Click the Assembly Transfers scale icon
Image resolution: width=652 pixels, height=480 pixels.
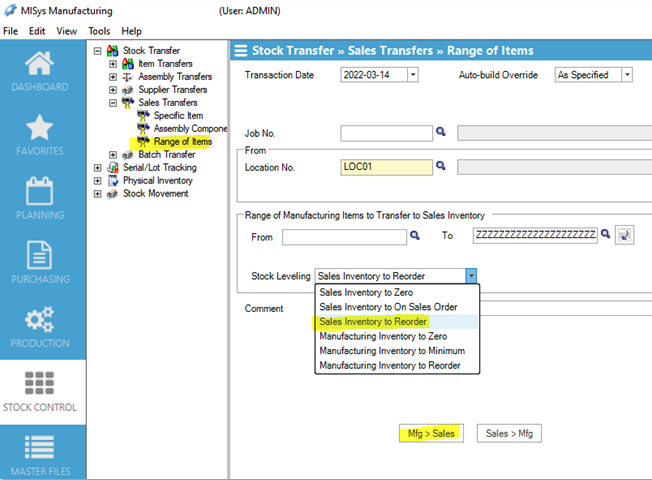(127, 77)
